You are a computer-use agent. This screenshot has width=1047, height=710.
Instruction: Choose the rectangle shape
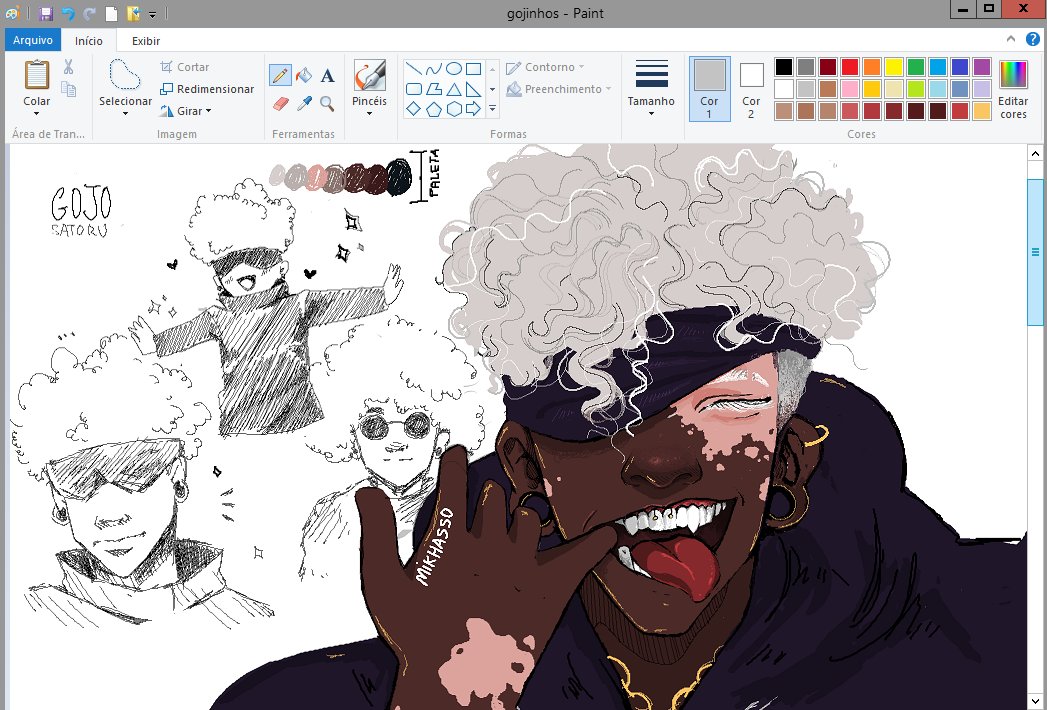(x=473, y=68)
